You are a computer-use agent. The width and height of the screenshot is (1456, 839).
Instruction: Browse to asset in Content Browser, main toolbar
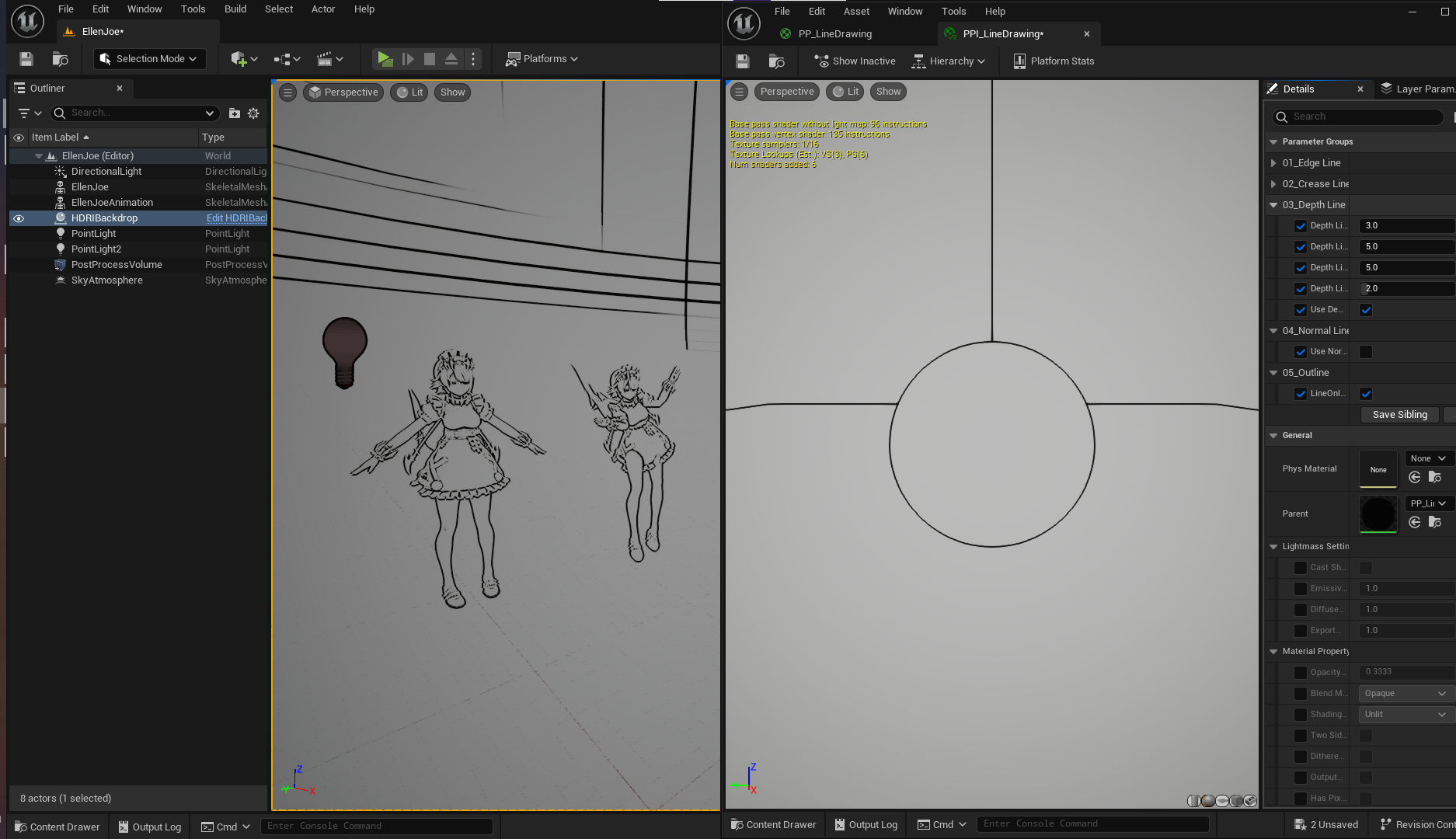pos(60,59)
